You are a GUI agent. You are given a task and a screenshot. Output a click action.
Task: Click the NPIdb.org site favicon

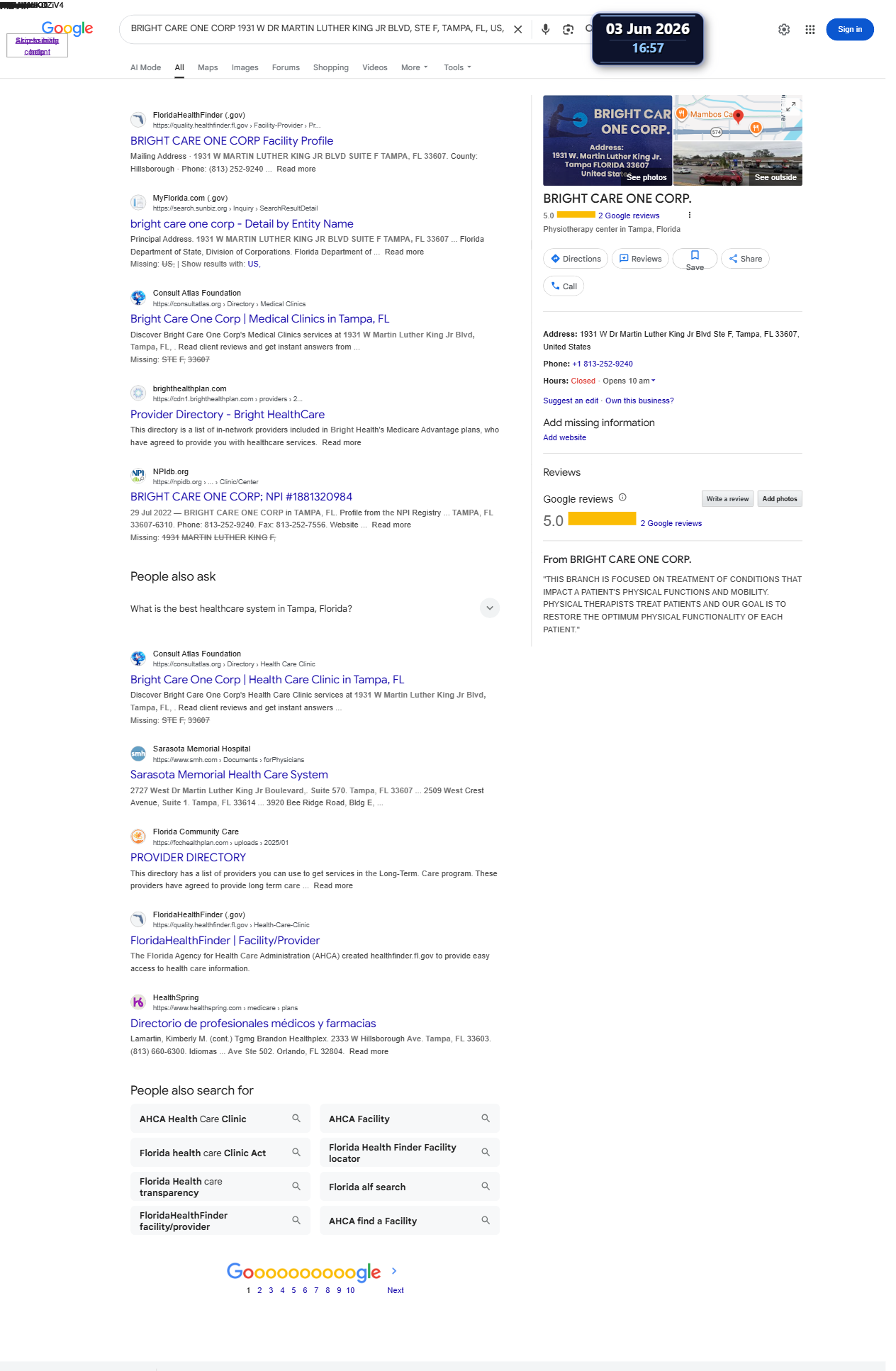pyautogui.click(x=138, y=476)
